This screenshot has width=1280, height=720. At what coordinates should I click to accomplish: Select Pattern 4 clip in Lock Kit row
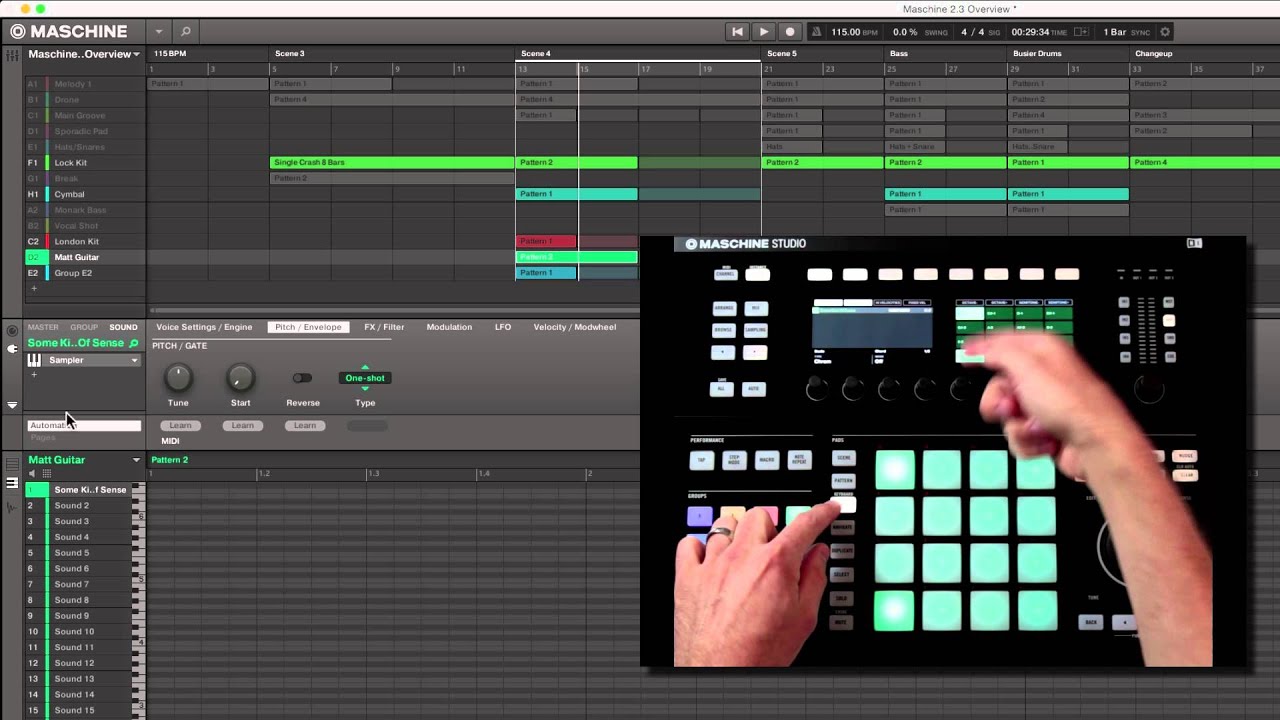pyautogui.click(x=1205, y=163)
